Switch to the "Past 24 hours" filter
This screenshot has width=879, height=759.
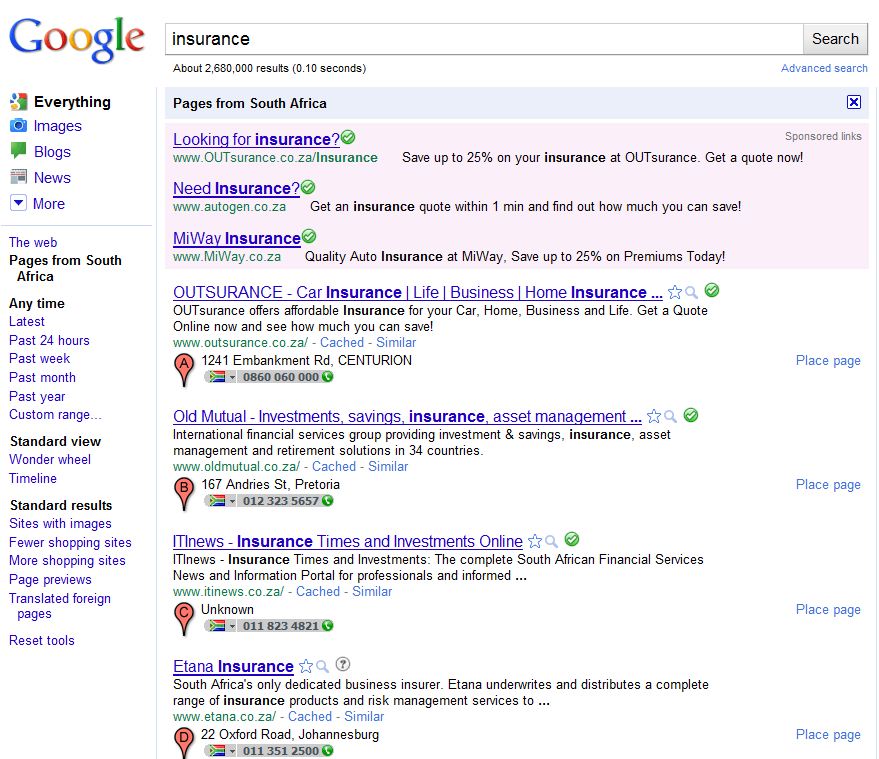(x=50, y=340)
